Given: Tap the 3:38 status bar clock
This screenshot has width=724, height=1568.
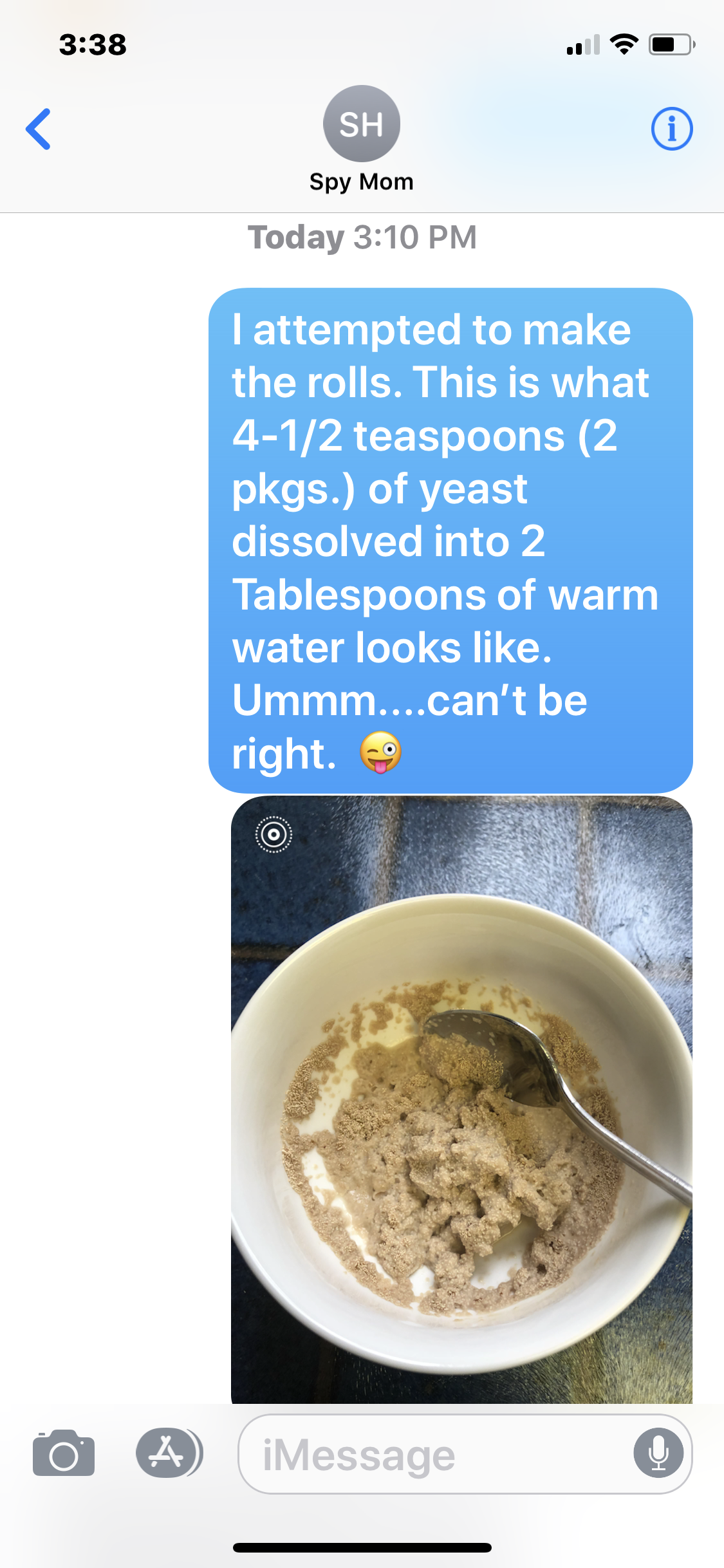Looking at the screenshot, I should click(93, 45).
